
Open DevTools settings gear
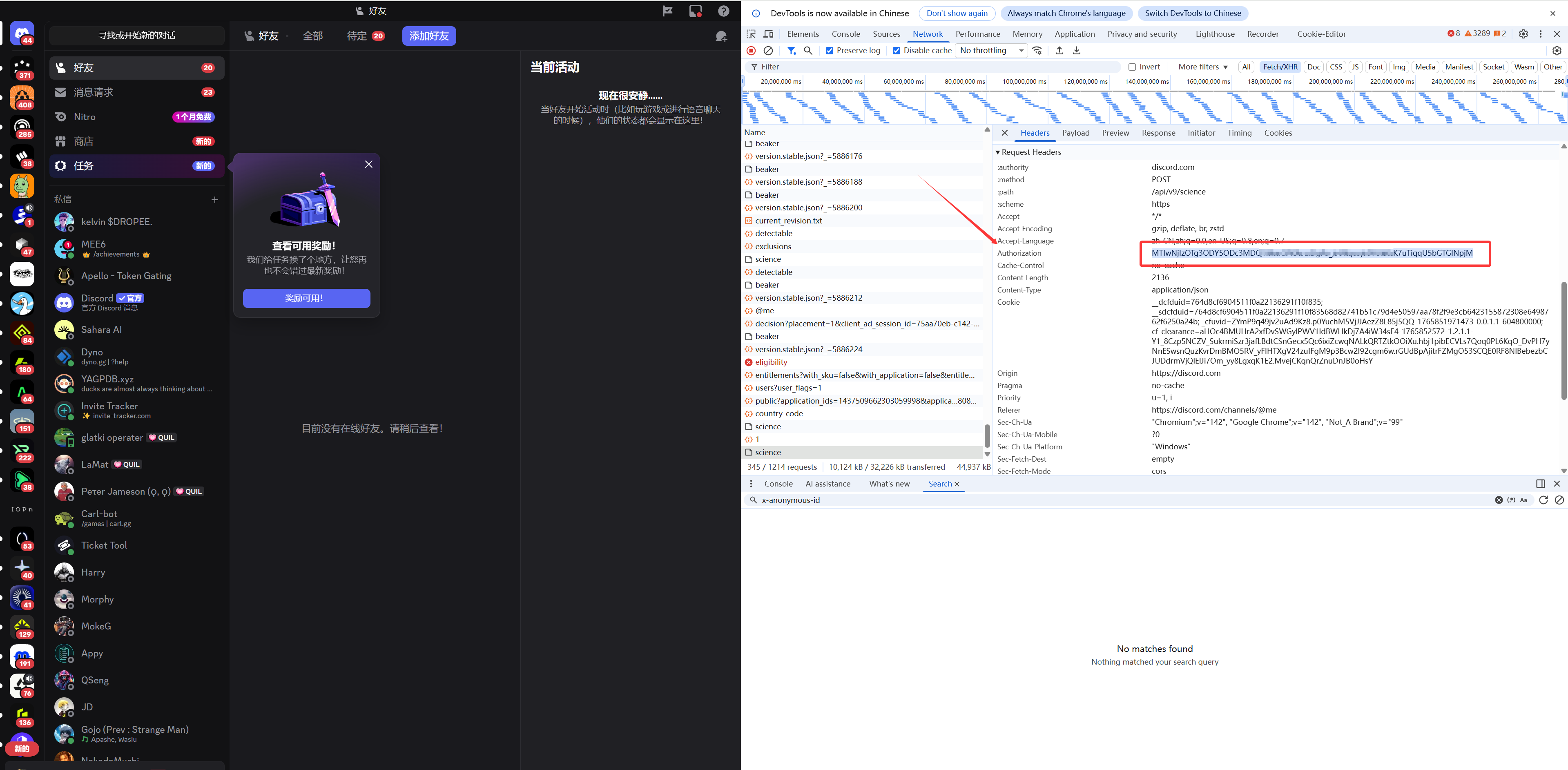1523,34
